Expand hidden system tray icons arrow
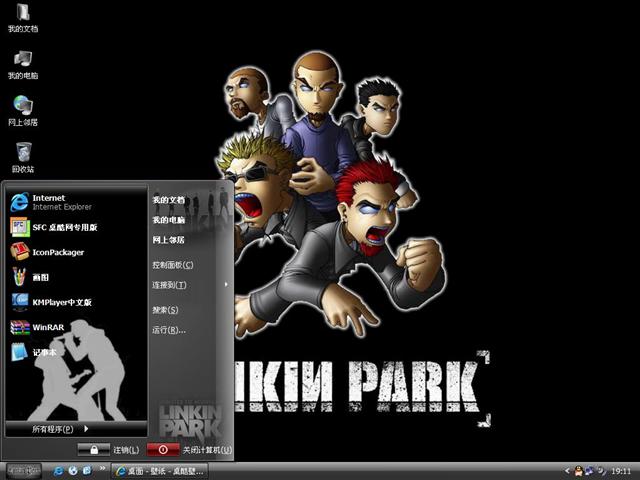The image size is (640, 480). tap(567, 471)
